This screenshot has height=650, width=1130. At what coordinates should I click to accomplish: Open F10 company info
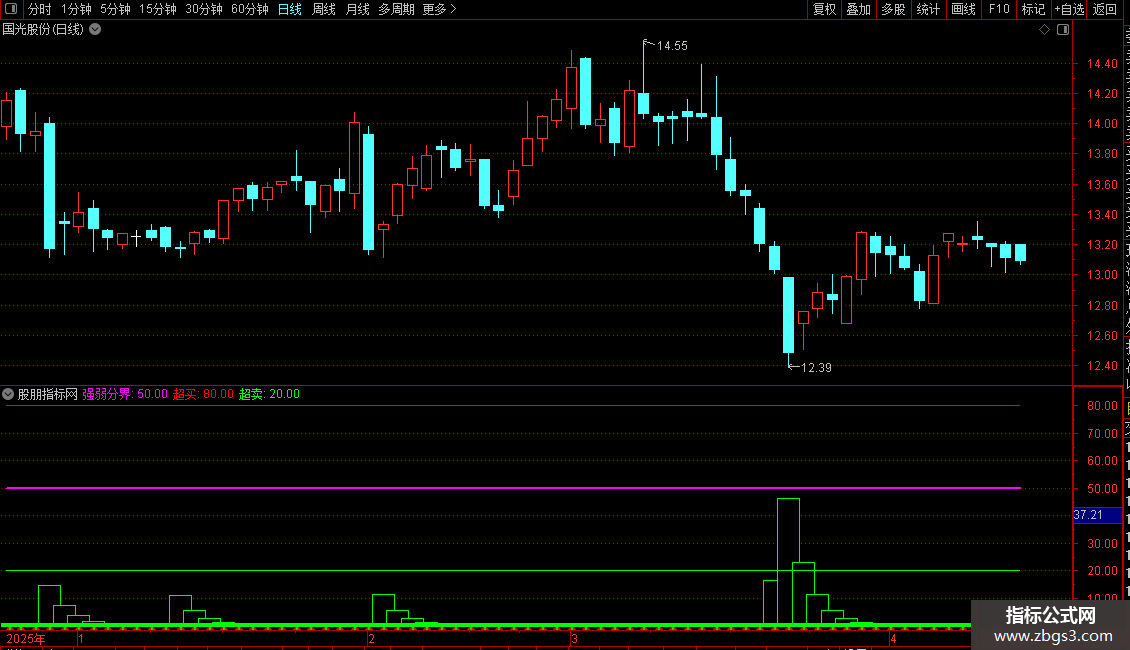(x=999, y=9)
